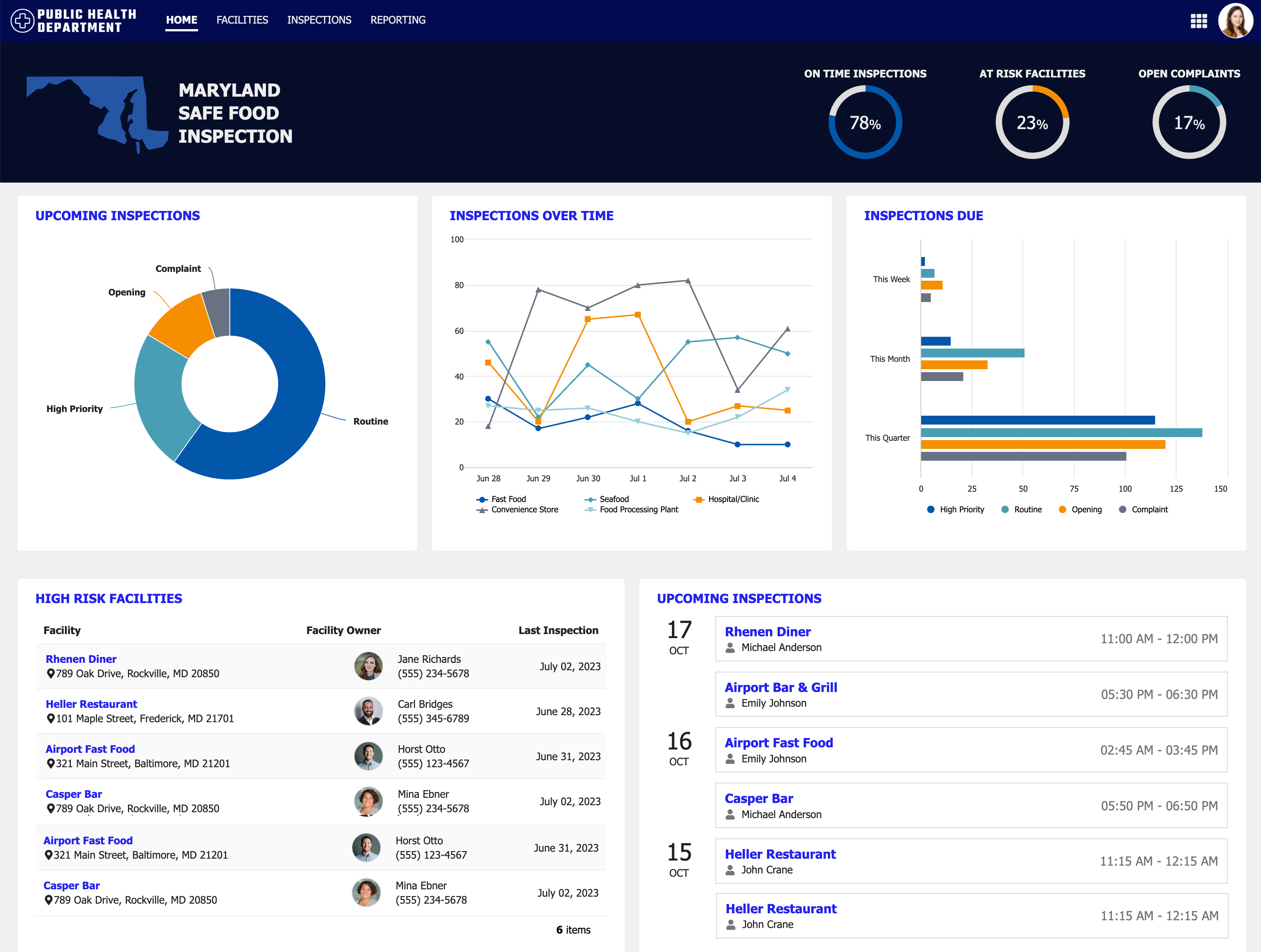Open Rhenen Diner in High Risk Facilities table
The image size is (1261, 952).
point(81,659)
